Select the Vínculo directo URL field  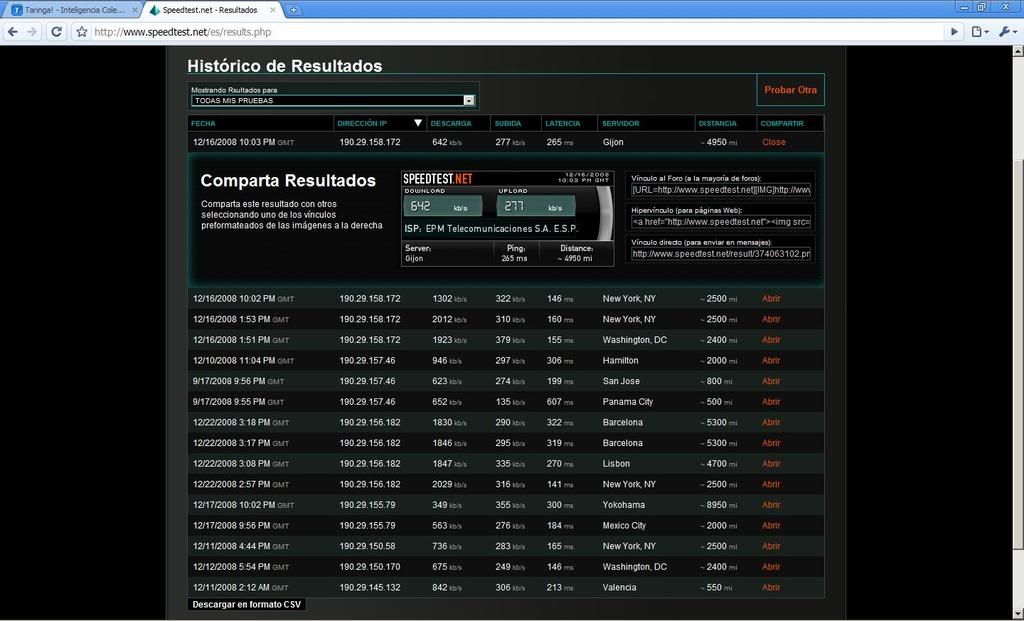(x=721, y=253)
